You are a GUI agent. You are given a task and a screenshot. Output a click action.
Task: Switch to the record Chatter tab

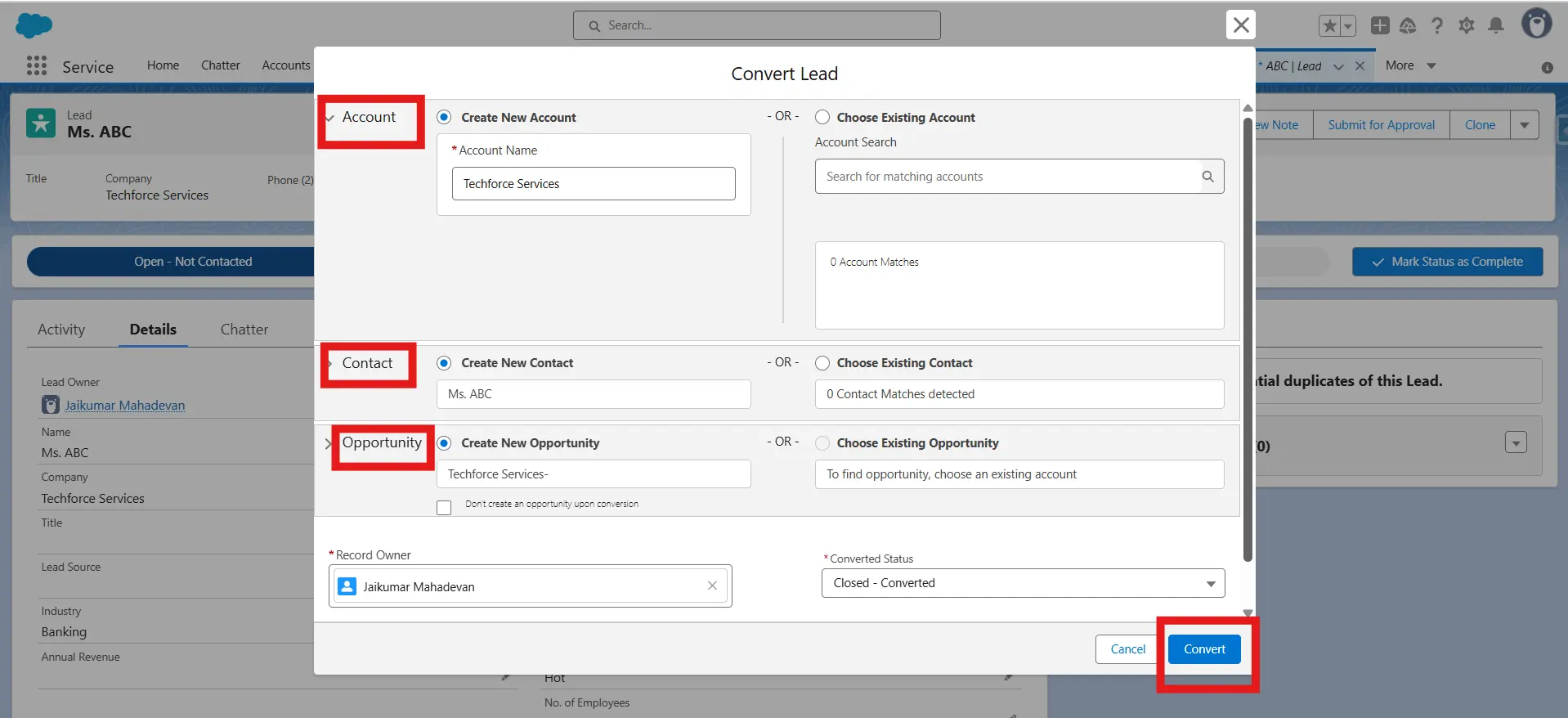tap(244, 329)
